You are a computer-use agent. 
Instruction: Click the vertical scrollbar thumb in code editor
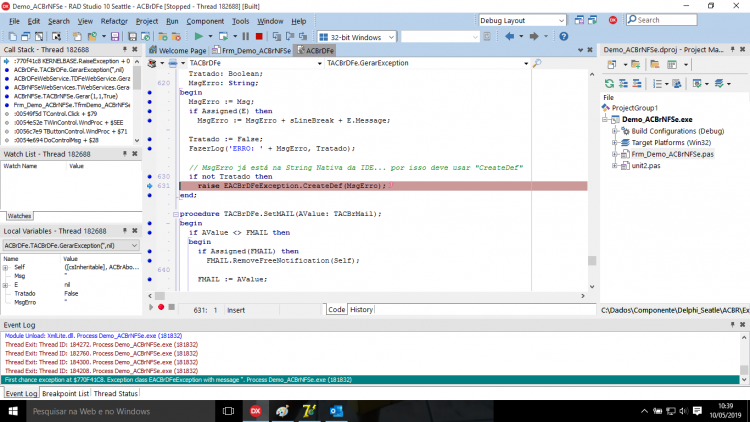point(592,261)
